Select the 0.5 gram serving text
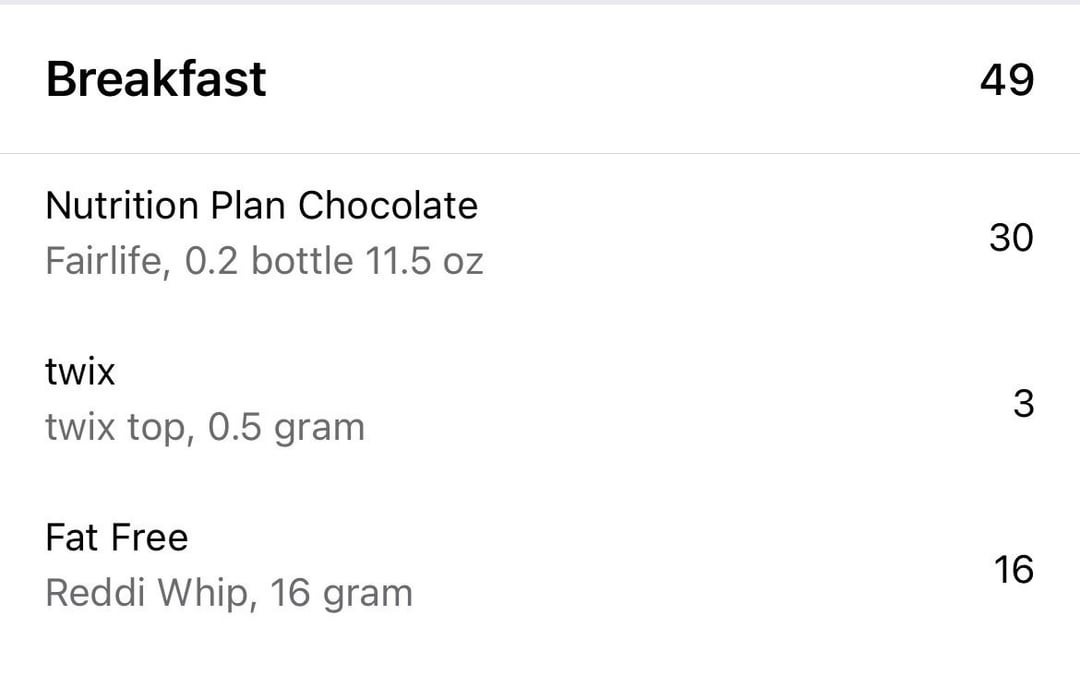The height and width of the screenshot is (686, 1080). point(286,427)
